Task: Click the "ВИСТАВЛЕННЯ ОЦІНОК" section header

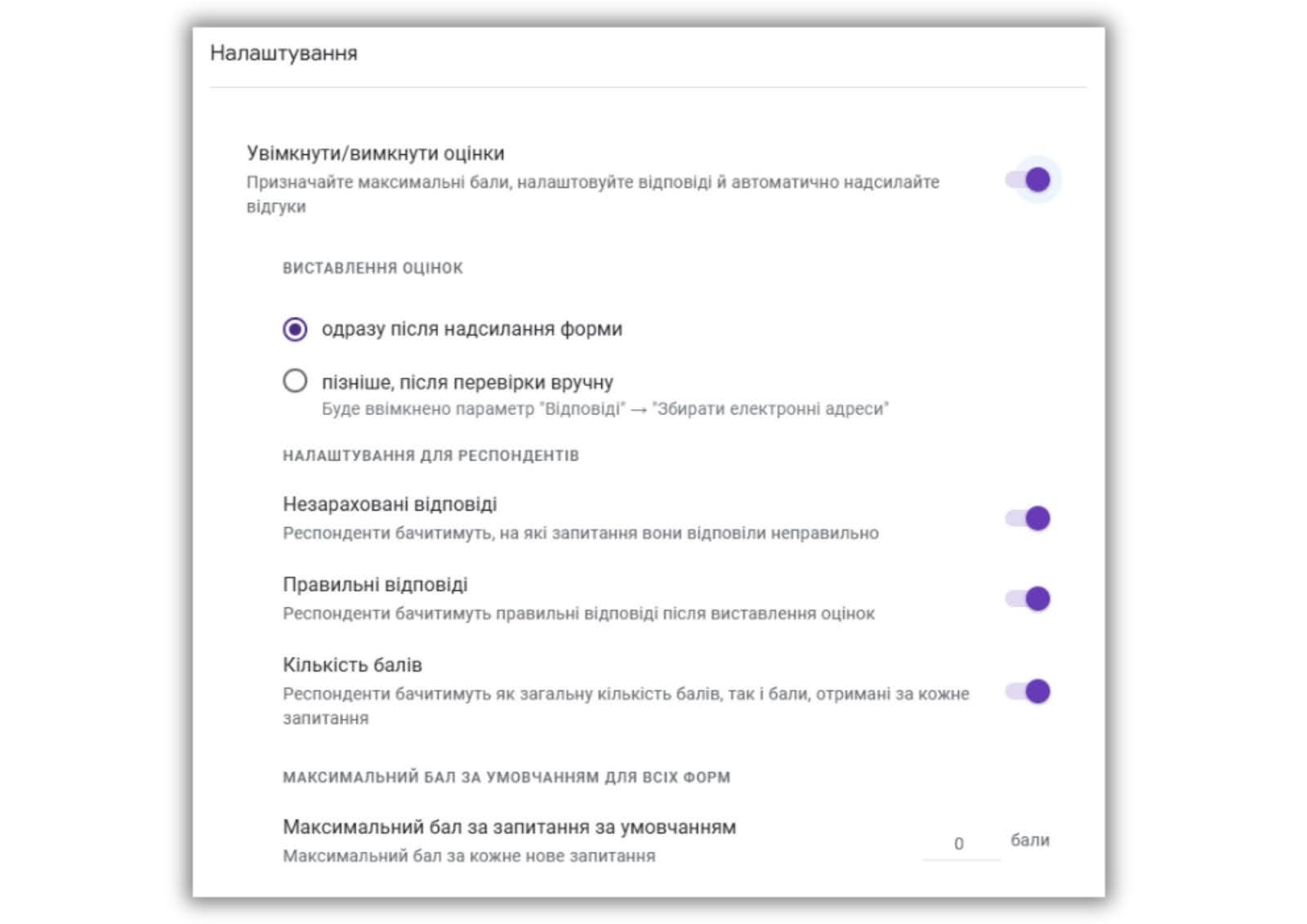Action: pos(372,268)
